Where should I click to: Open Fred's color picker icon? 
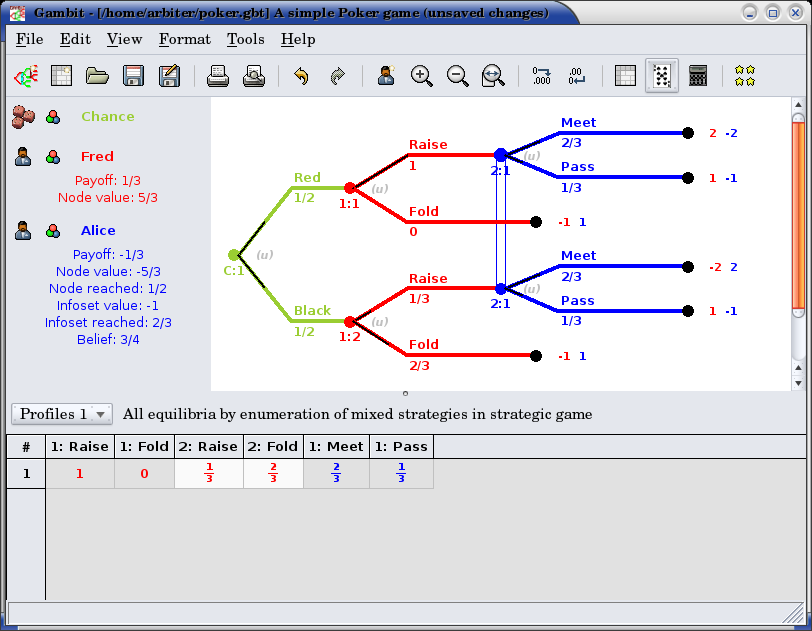pos(53,157)
